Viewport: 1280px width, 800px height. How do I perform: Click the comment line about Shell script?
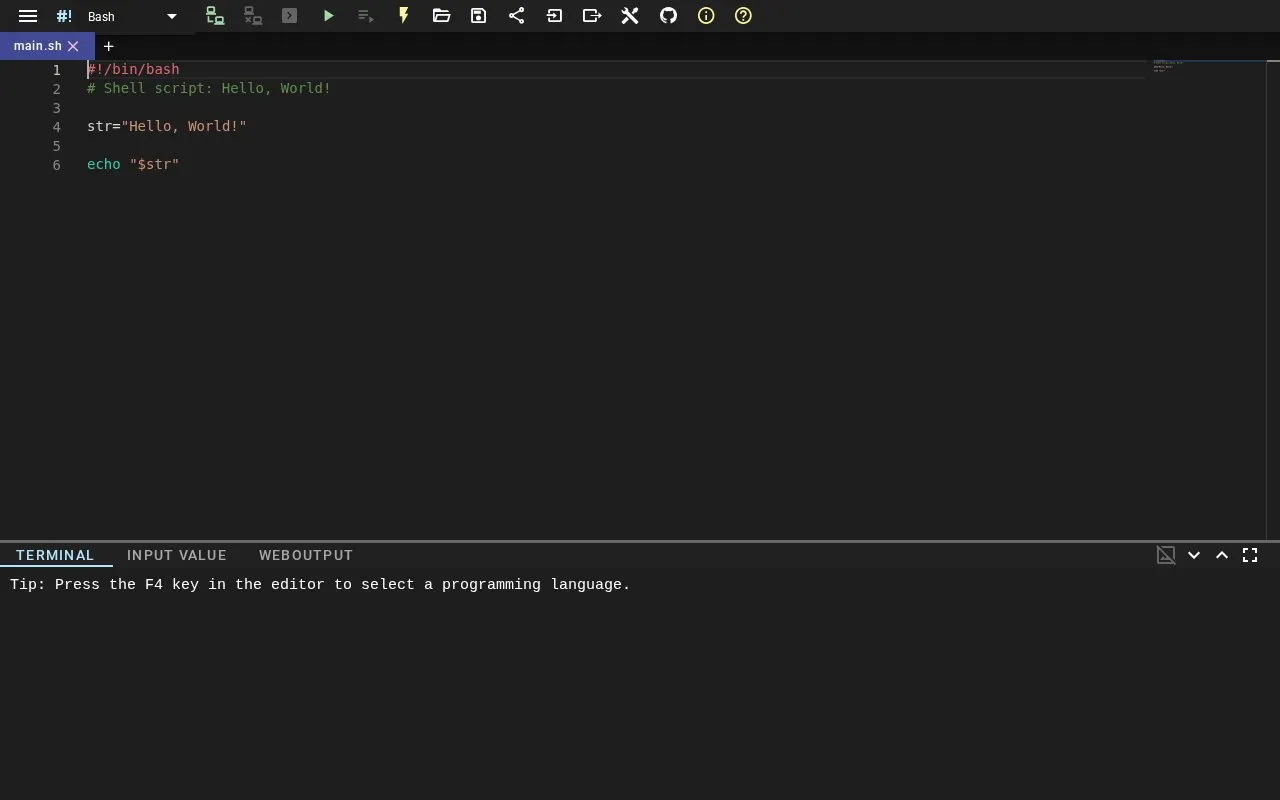[x=209, y=88]
